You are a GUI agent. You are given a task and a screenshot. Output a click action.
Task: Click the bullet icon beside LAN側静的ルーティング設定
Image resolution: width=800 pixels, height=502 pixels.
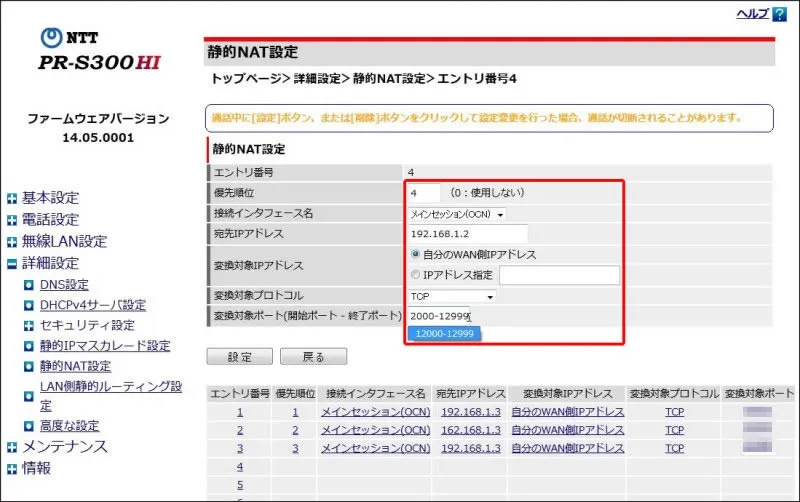(x=29, y=396)
